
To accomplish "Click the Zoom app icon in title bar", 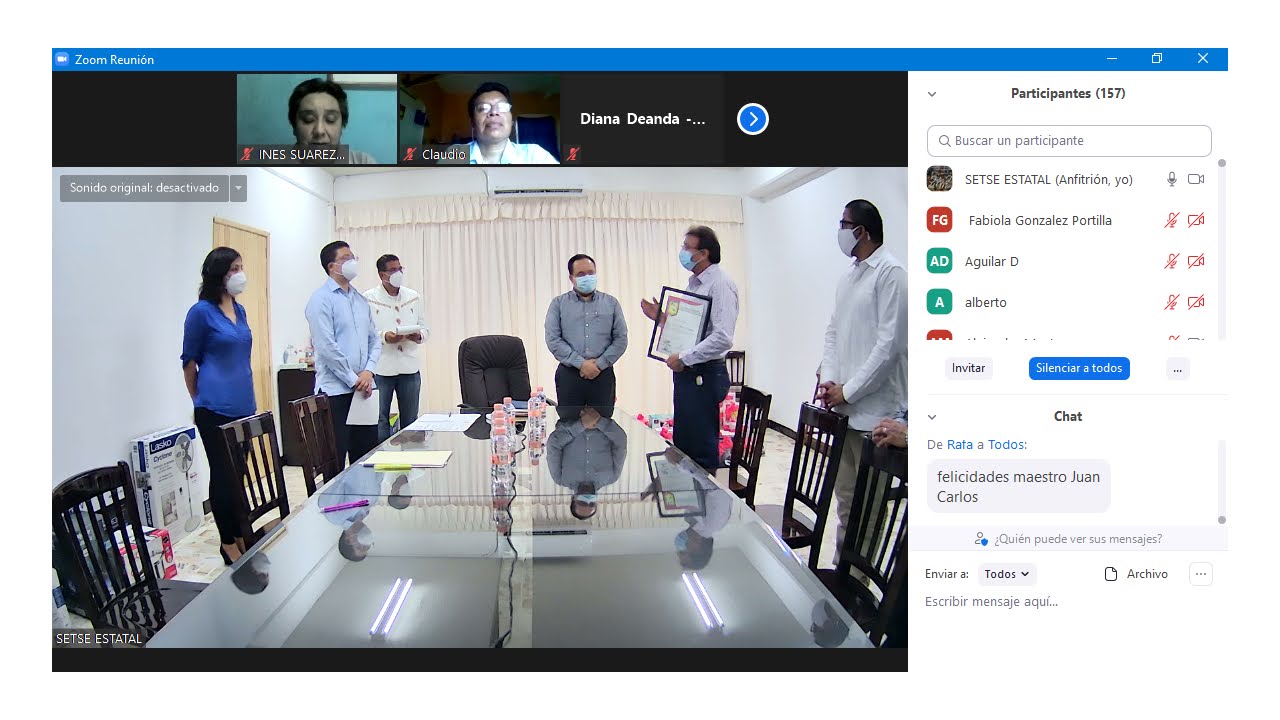I will click(62, 59).
